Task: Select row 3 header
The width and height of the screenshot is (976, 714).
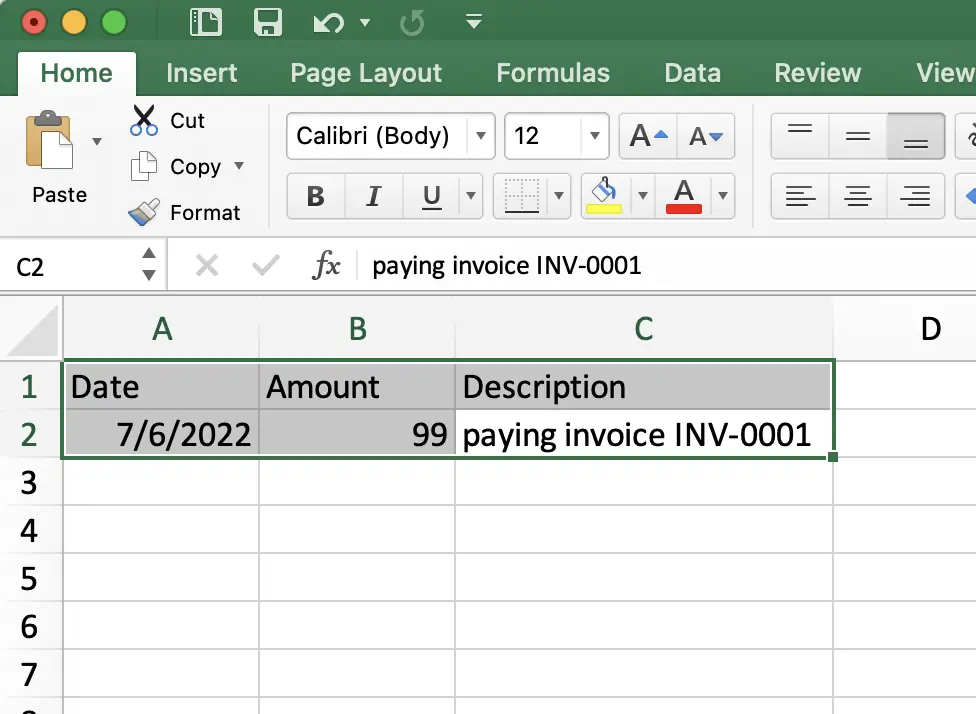Action: click(x=29, y=482)
